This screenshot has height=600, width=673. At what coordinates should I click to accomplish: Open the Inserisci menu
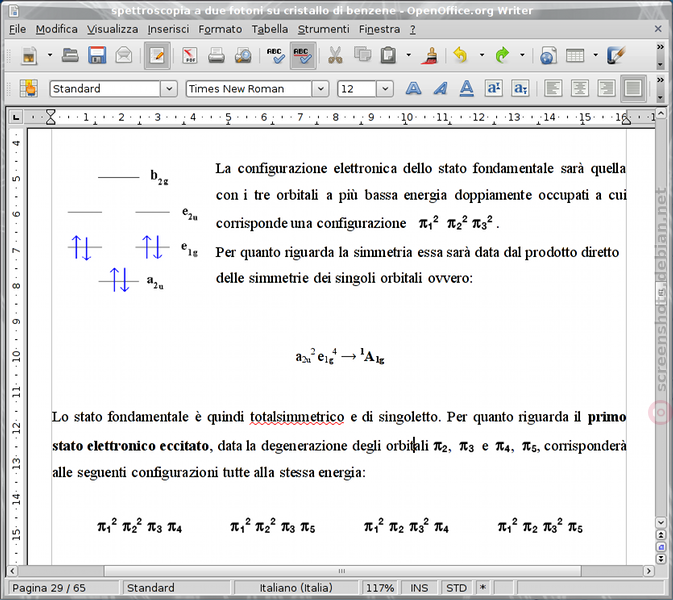coord(168,29)
